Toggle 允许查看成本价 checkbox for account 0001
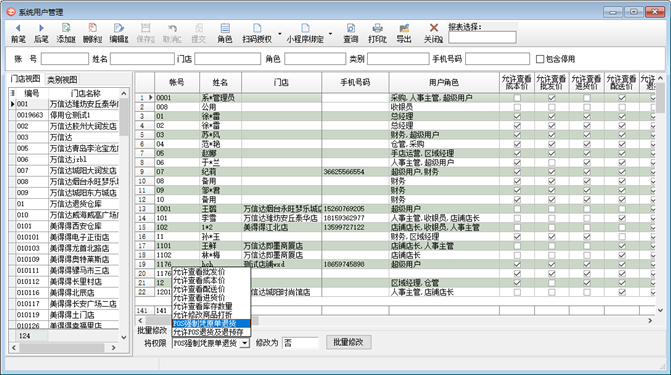This screenshot has width=671, height=375. (x=517, y=98)
